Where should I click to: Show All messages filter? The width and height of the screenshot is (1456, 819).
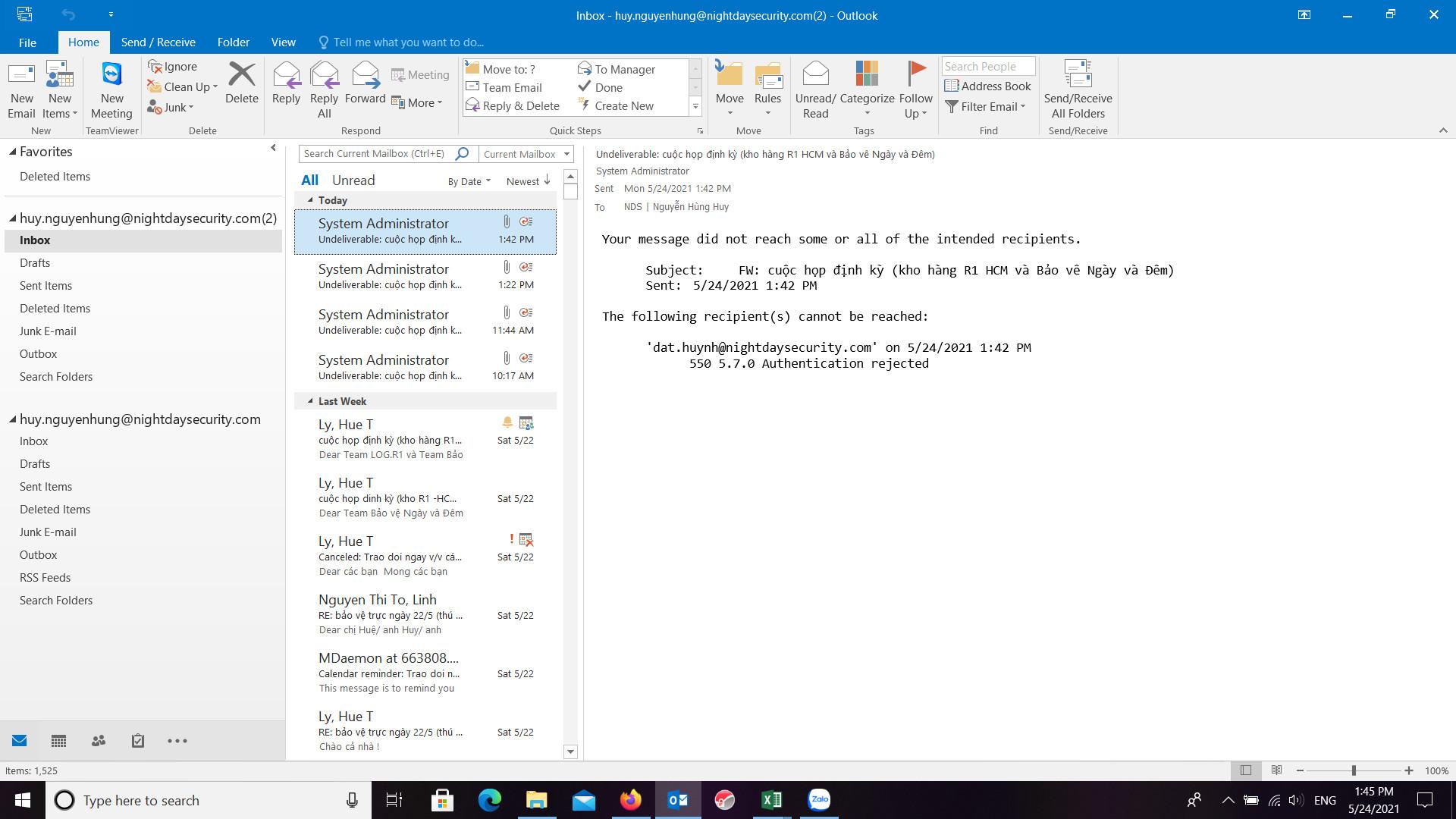[x=309, y=180]
